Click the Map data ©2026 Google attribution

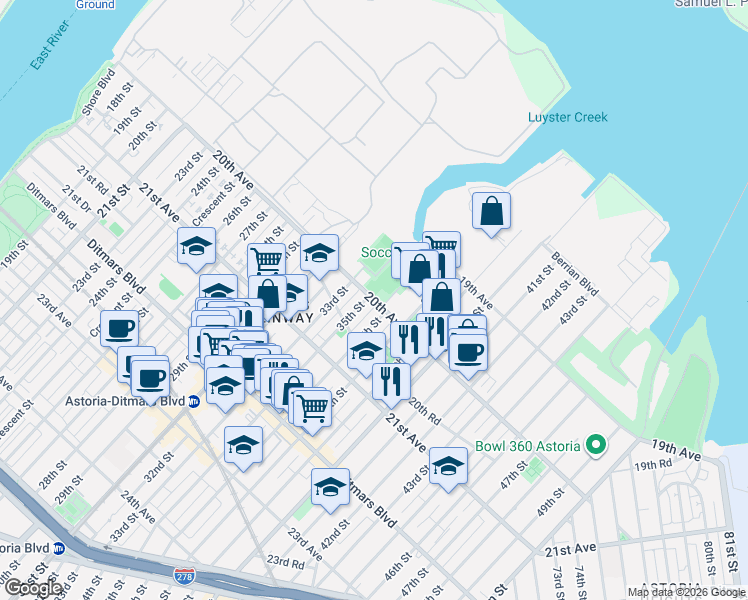(686, 593)
